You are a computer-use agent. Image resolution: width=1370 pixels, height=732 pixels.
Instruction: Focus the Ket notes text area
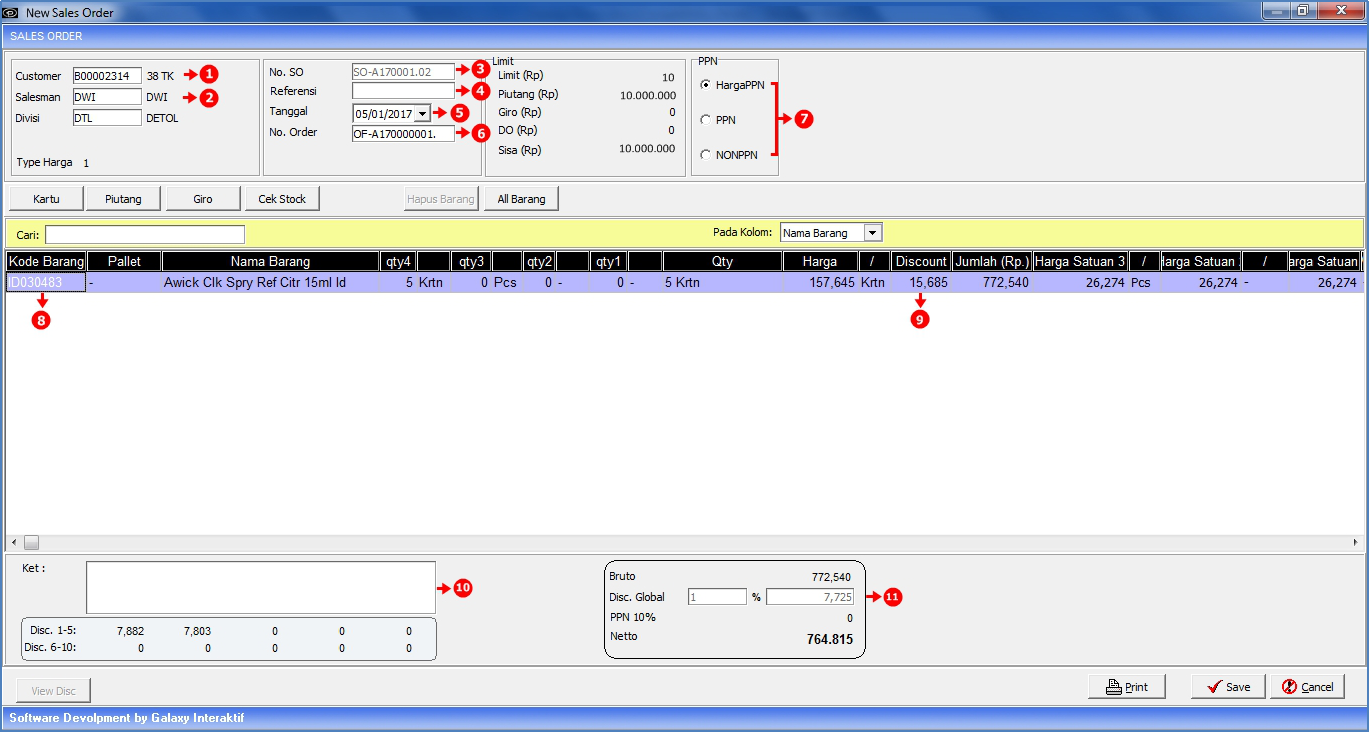pyautogui.click(x=260, y=587)
